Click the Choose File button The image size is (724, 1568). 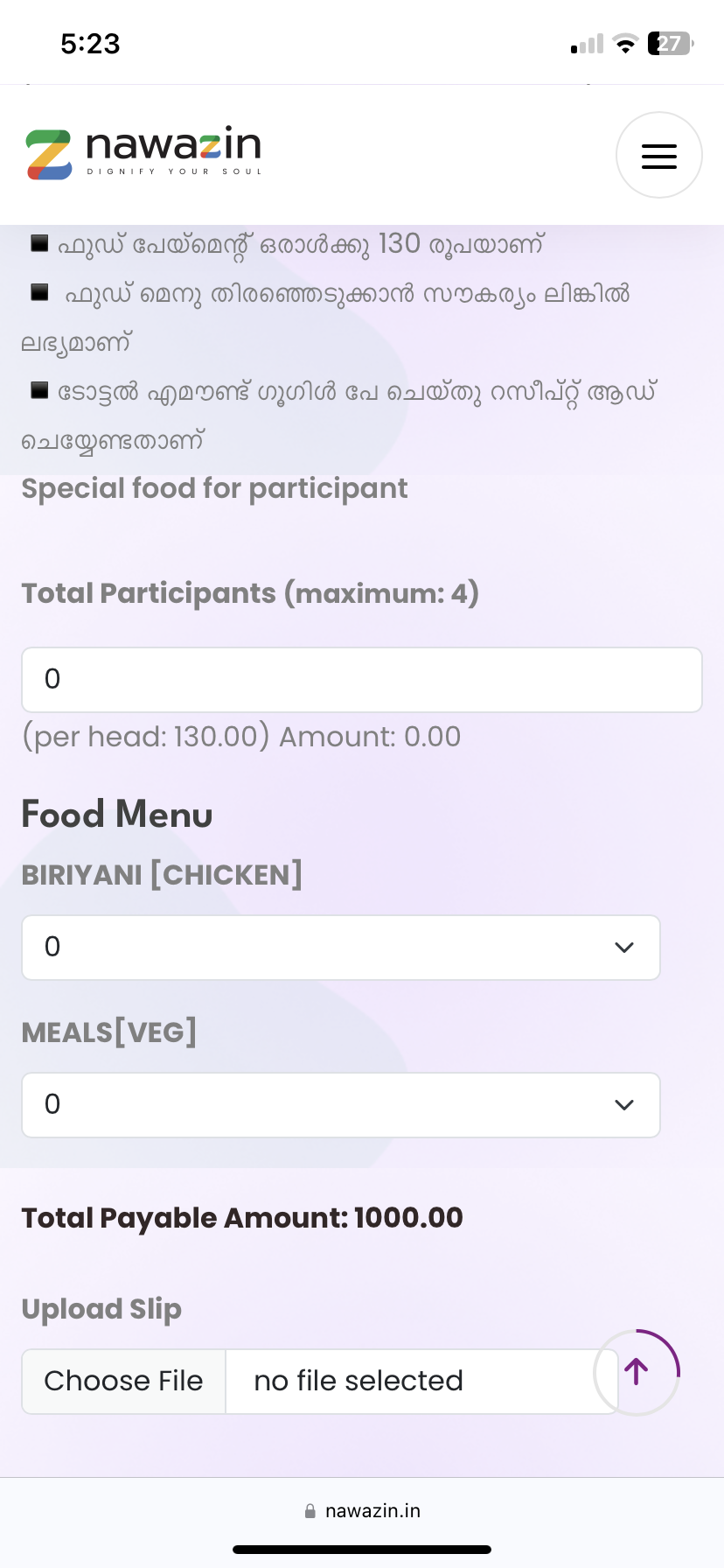point(123,1382)
